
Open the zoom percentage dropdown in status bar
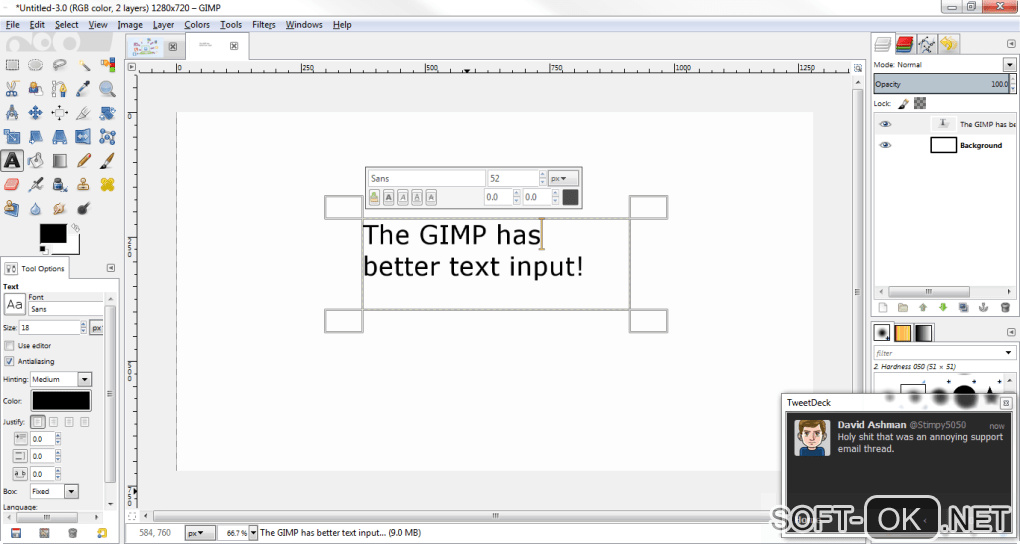click(x=253, y=533)
